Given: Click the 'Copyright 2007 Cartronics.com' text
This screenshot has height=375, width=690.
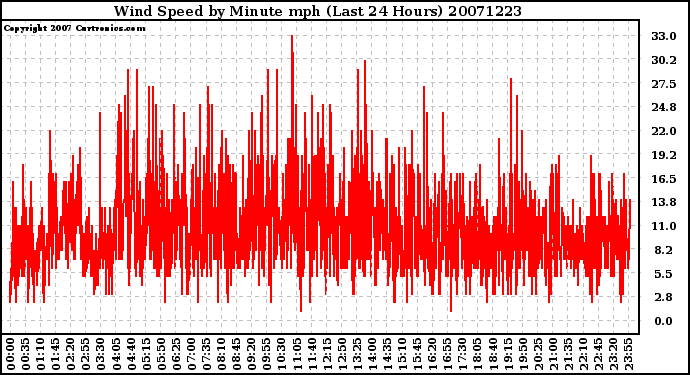Looking at the screenshot, I should [74, 28].
